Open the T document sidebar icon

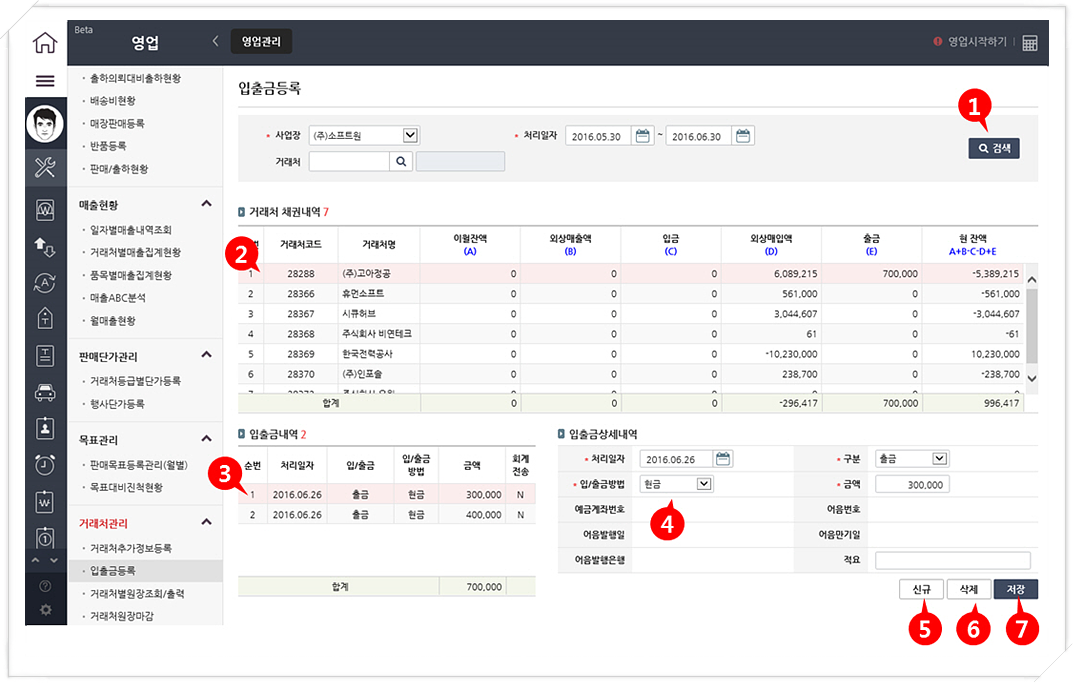(45, 356)
